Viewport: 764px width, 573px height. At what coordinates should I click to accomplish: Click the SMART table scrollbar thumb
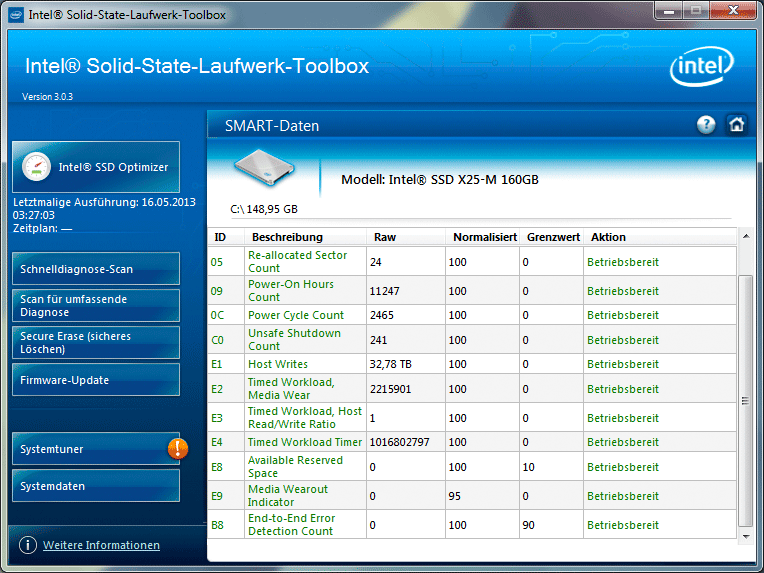coord(745,401)
